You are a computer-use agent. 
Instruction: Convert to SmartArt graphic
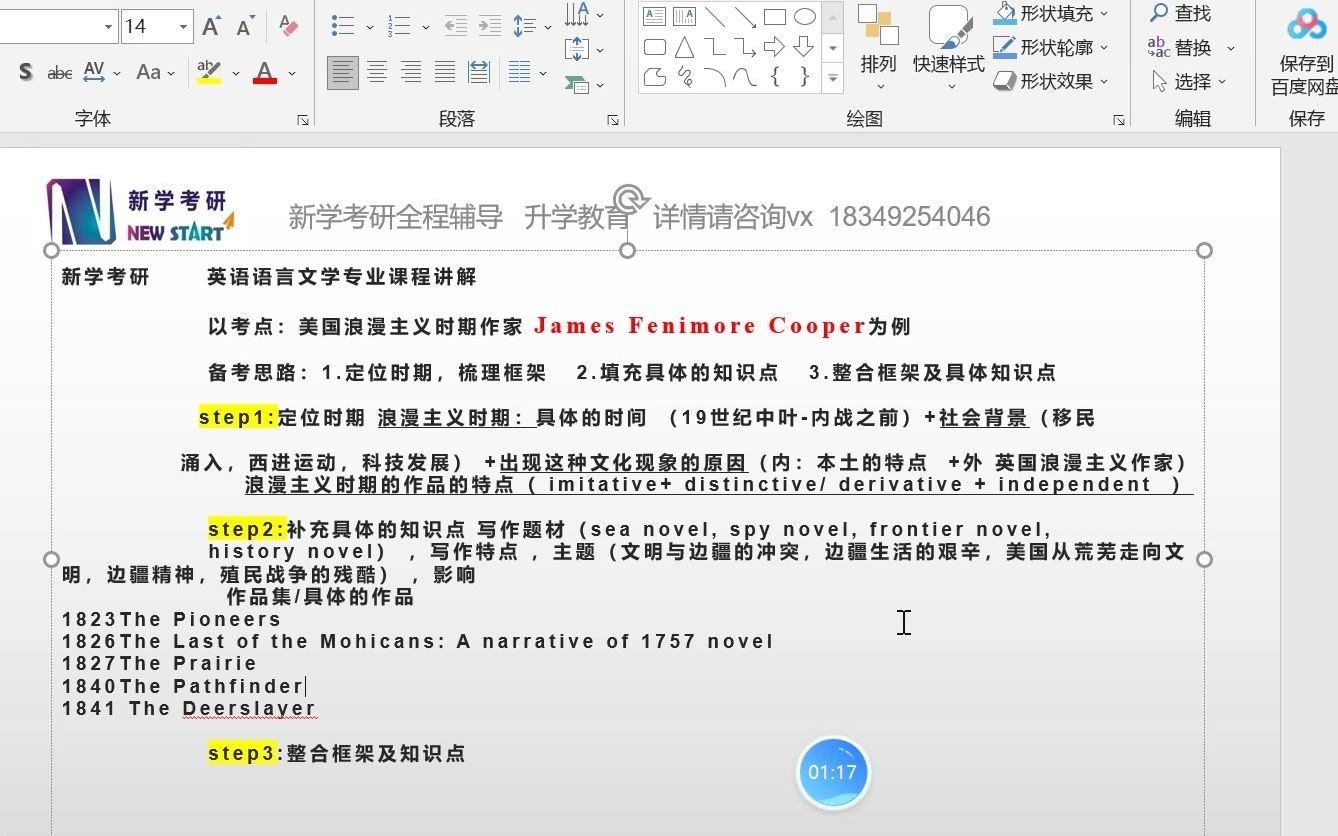(584, 84)
